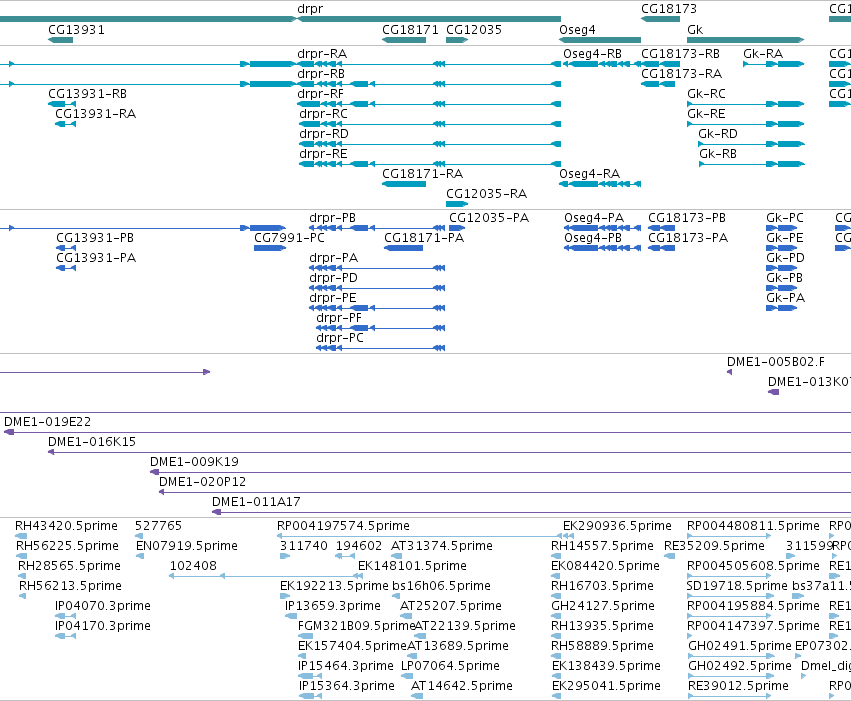Select BAC clone DME1-019E22
Screen dimensions: 851x701
[x=47, y=422]
